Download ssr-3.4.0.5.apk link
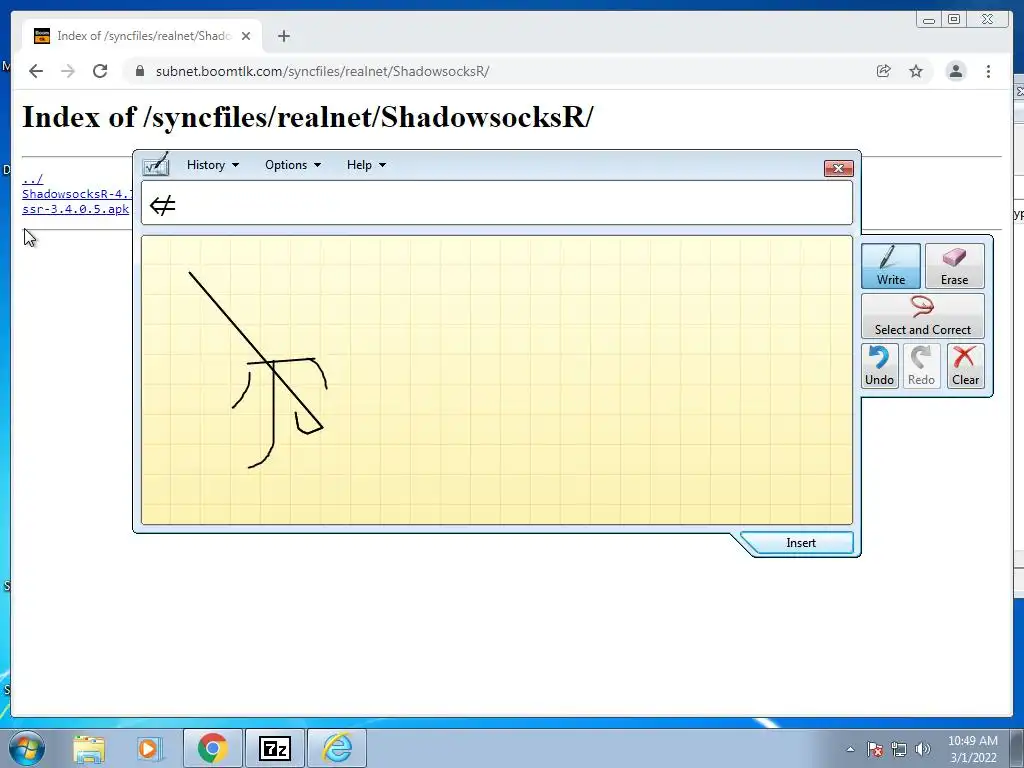This screenshot has width=1024, height=768. (x=76, y=209)
